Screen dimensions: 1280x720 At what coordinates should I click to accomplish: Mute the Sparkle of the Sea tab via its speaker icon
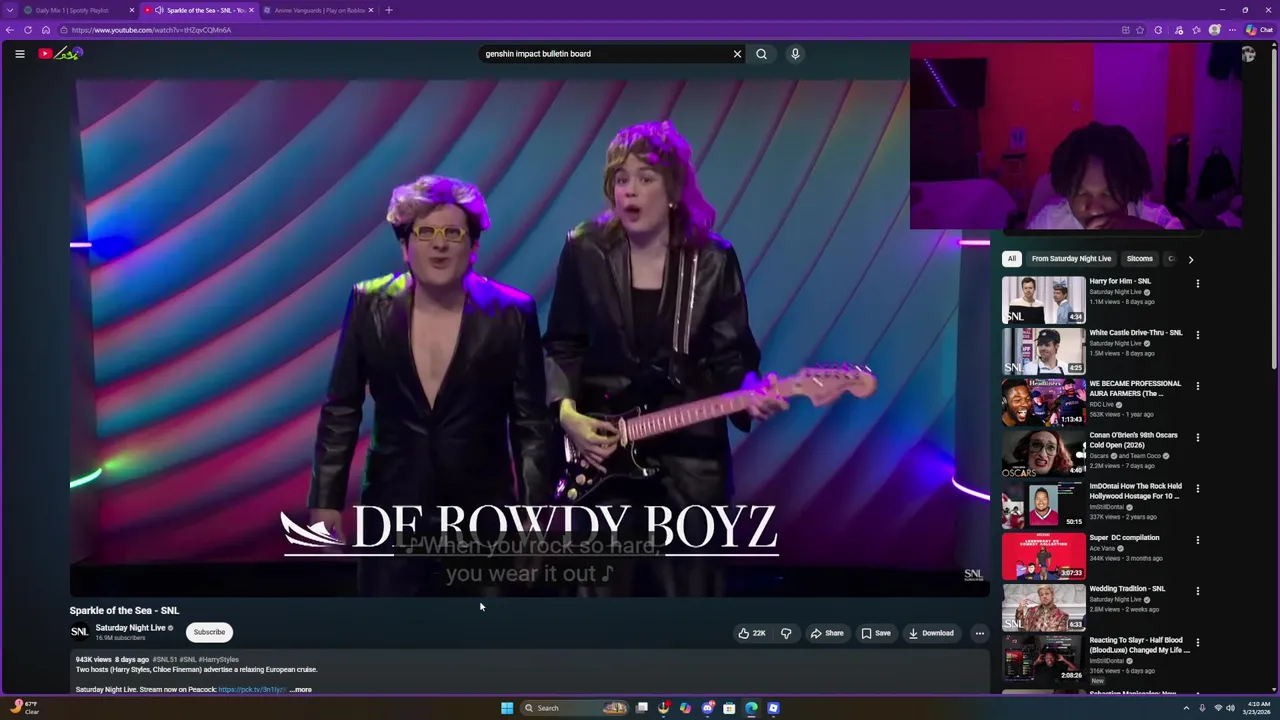[x=159, y=10]
